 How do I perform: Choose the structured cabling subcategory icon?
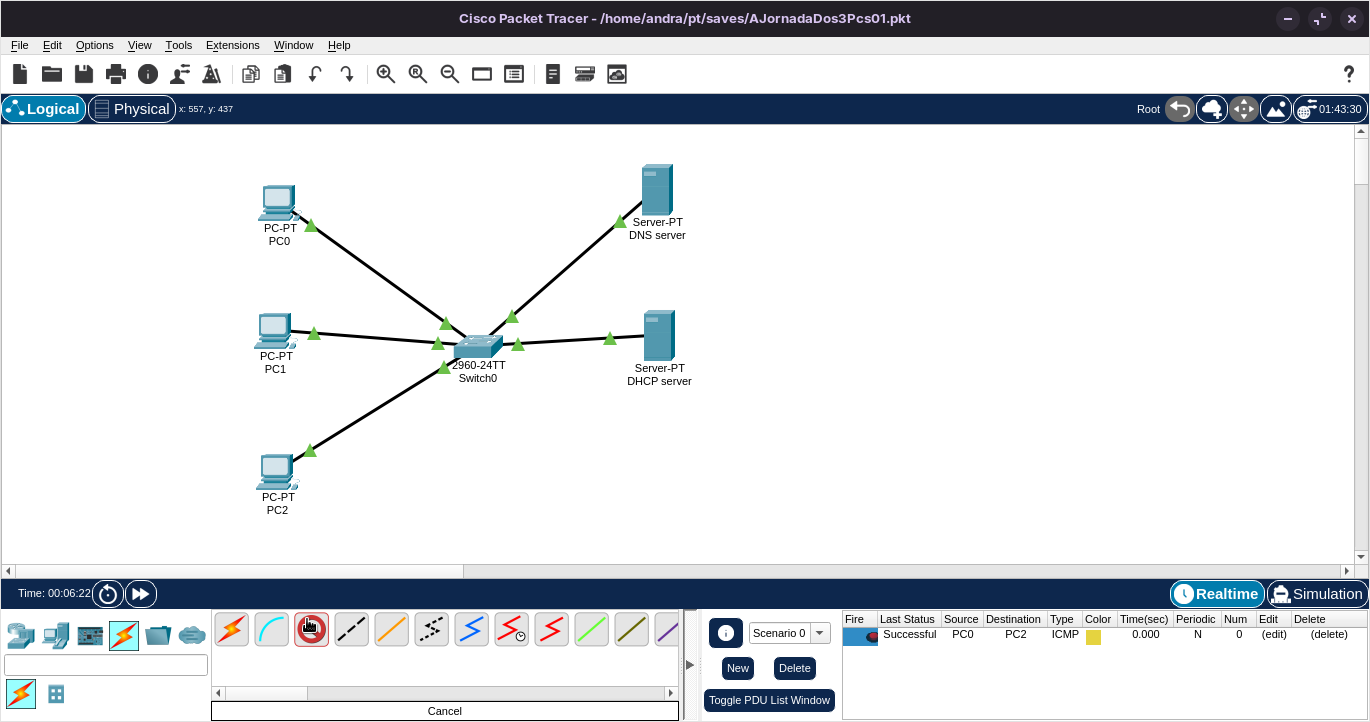pos(56,693)
